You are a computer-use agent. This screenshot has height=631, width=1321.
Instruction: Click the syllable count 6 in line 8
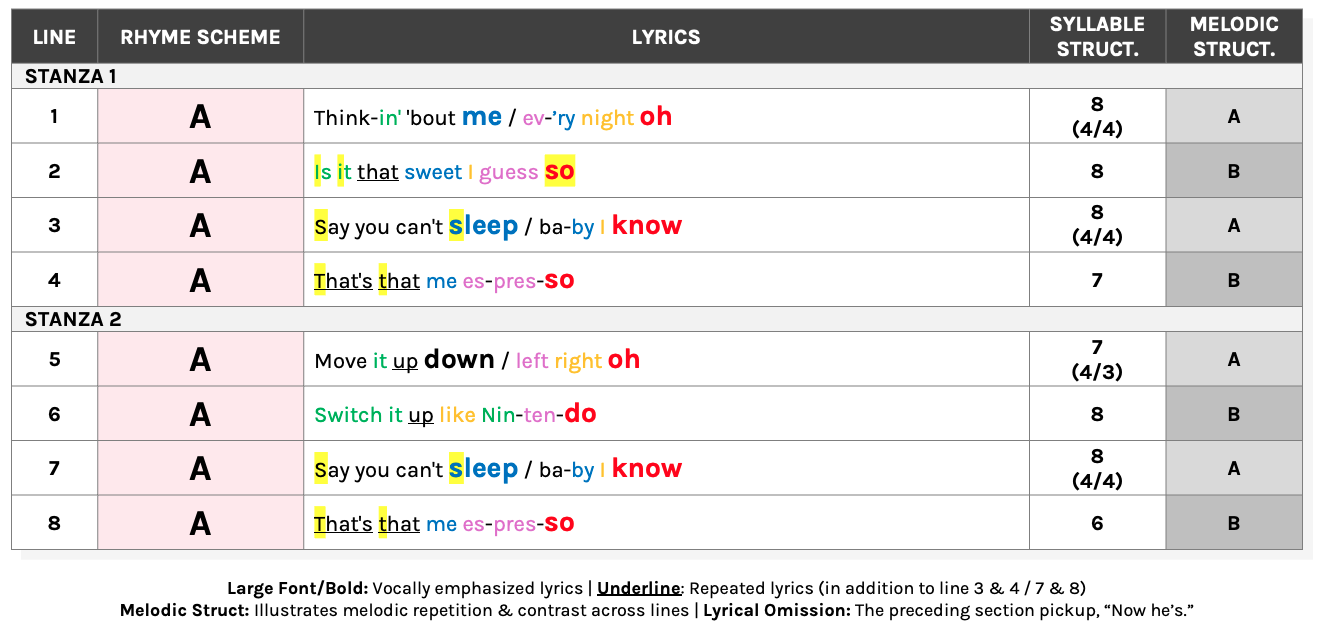[x=1097, y=523]
